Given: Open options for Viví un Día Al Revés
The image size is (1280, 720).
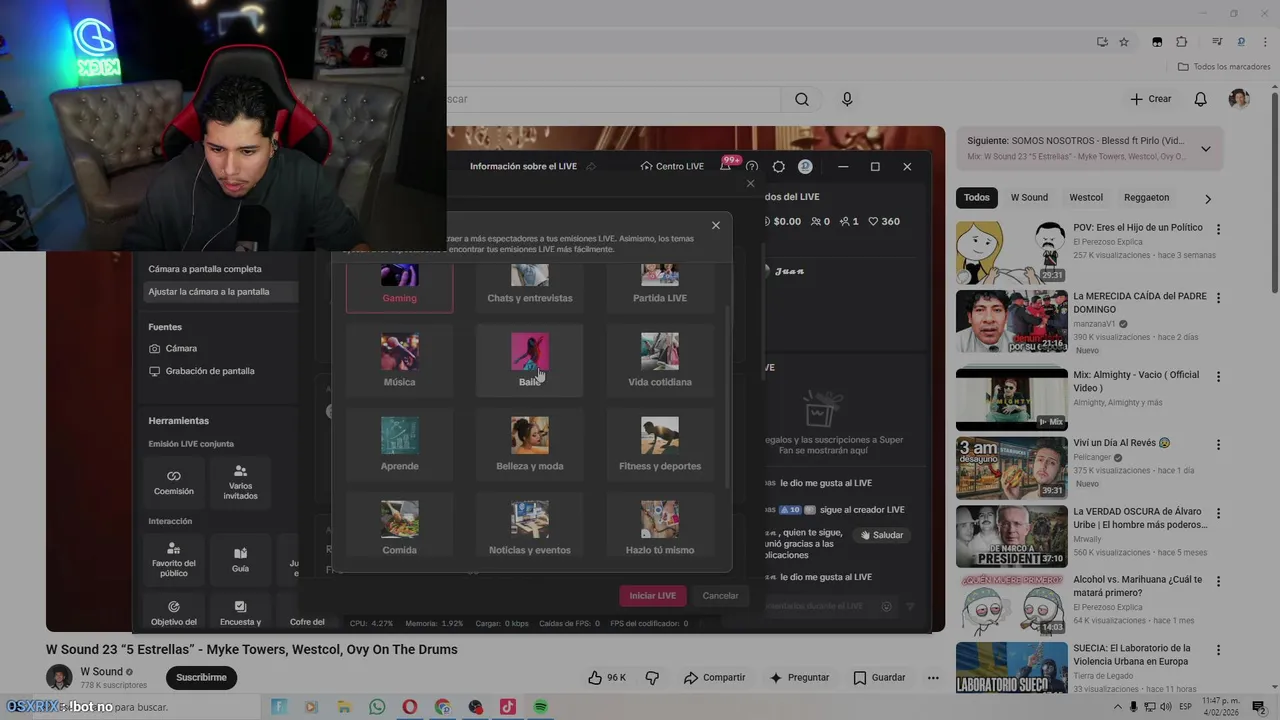Looking at the screenshot, I should [1218, 445].
